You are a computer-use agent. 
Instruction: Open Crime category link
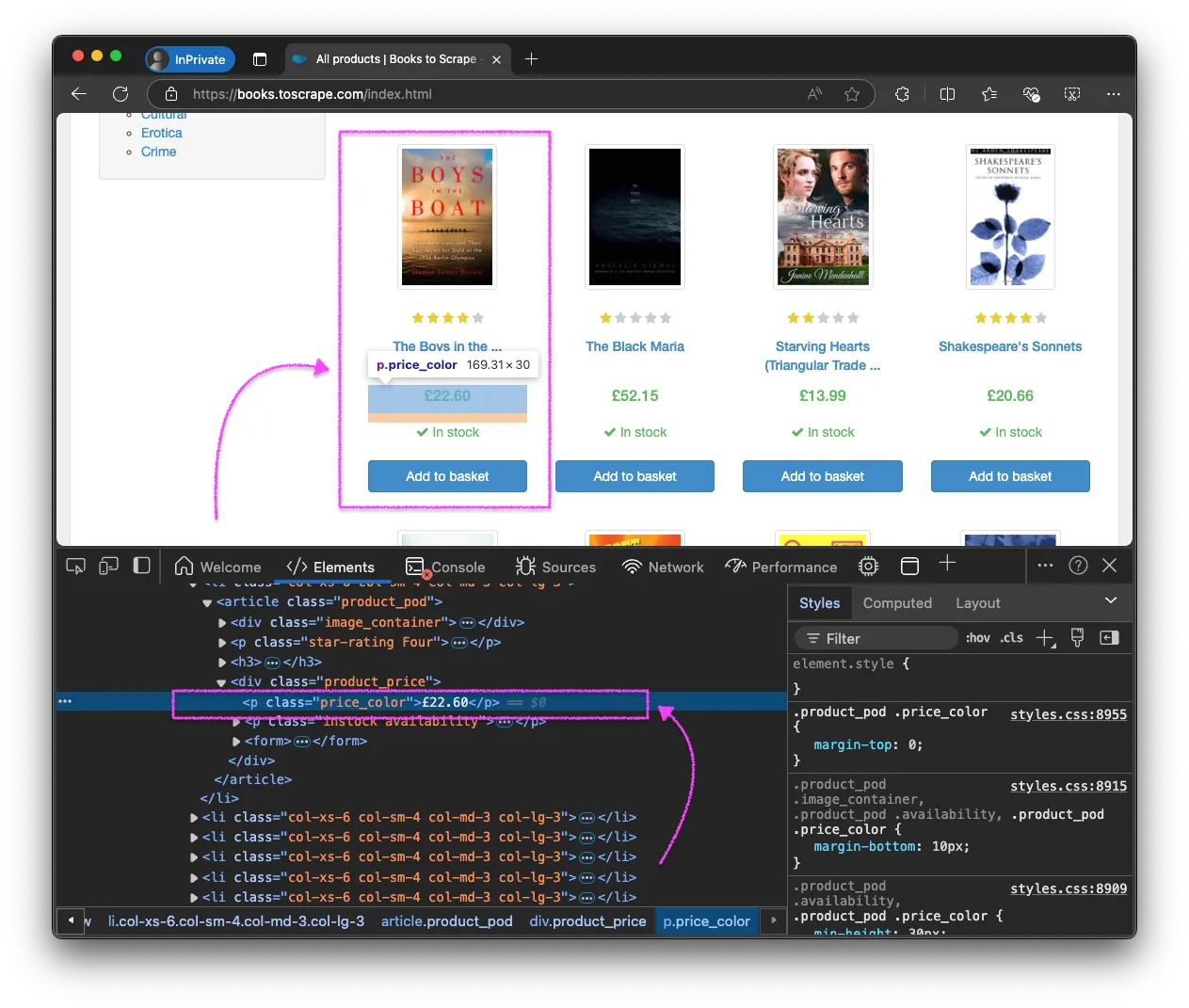[158, 152]
